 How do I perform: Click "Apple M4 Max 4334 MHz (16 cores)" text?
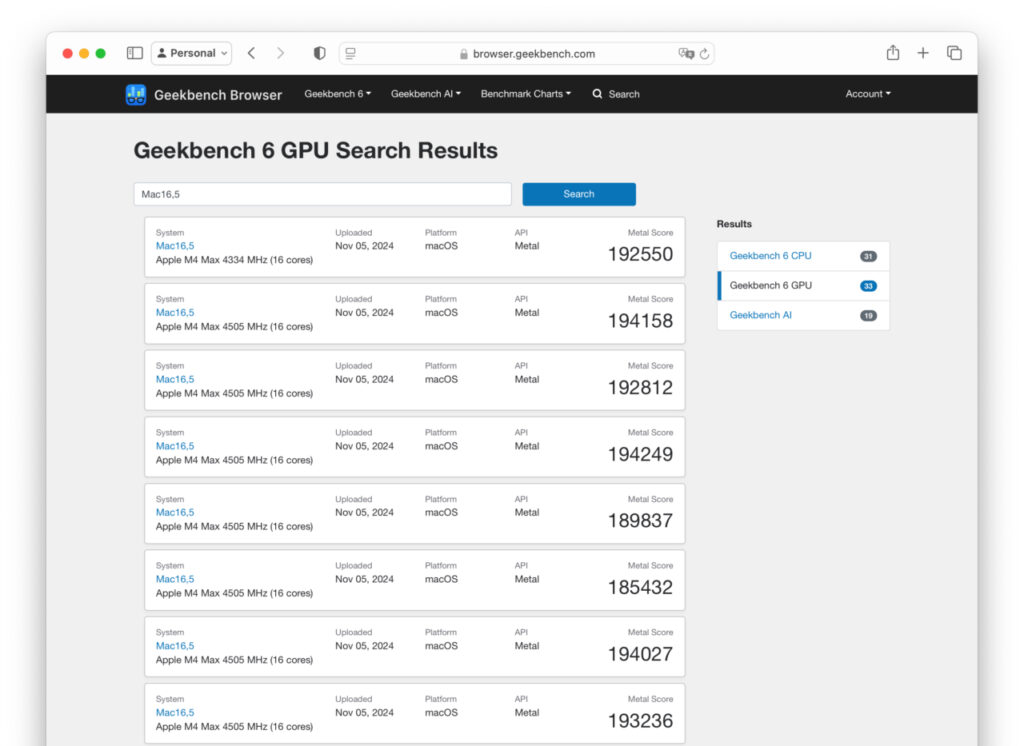coord(234,260)
